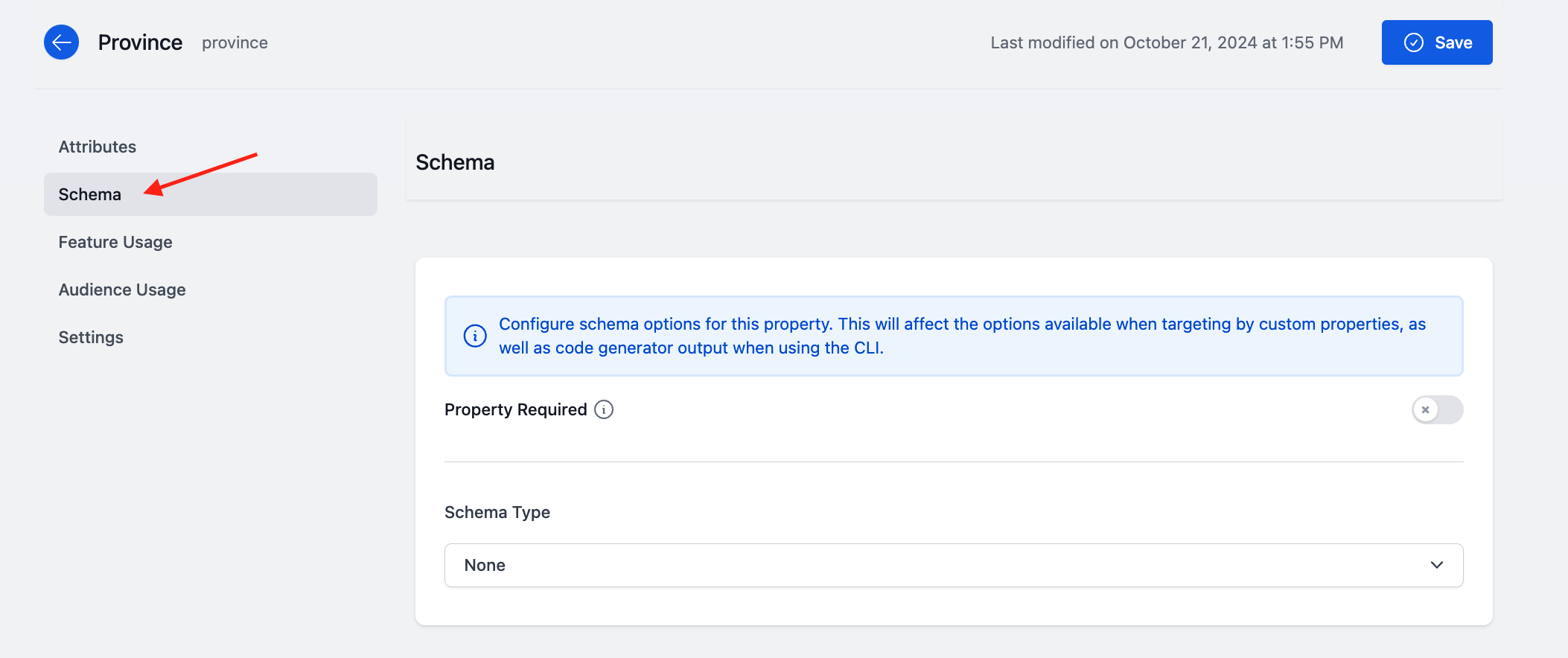Click the info icon next to Property Required
Image resolution: width=1568 pixels, height=658 pixels.
(604, 409)
